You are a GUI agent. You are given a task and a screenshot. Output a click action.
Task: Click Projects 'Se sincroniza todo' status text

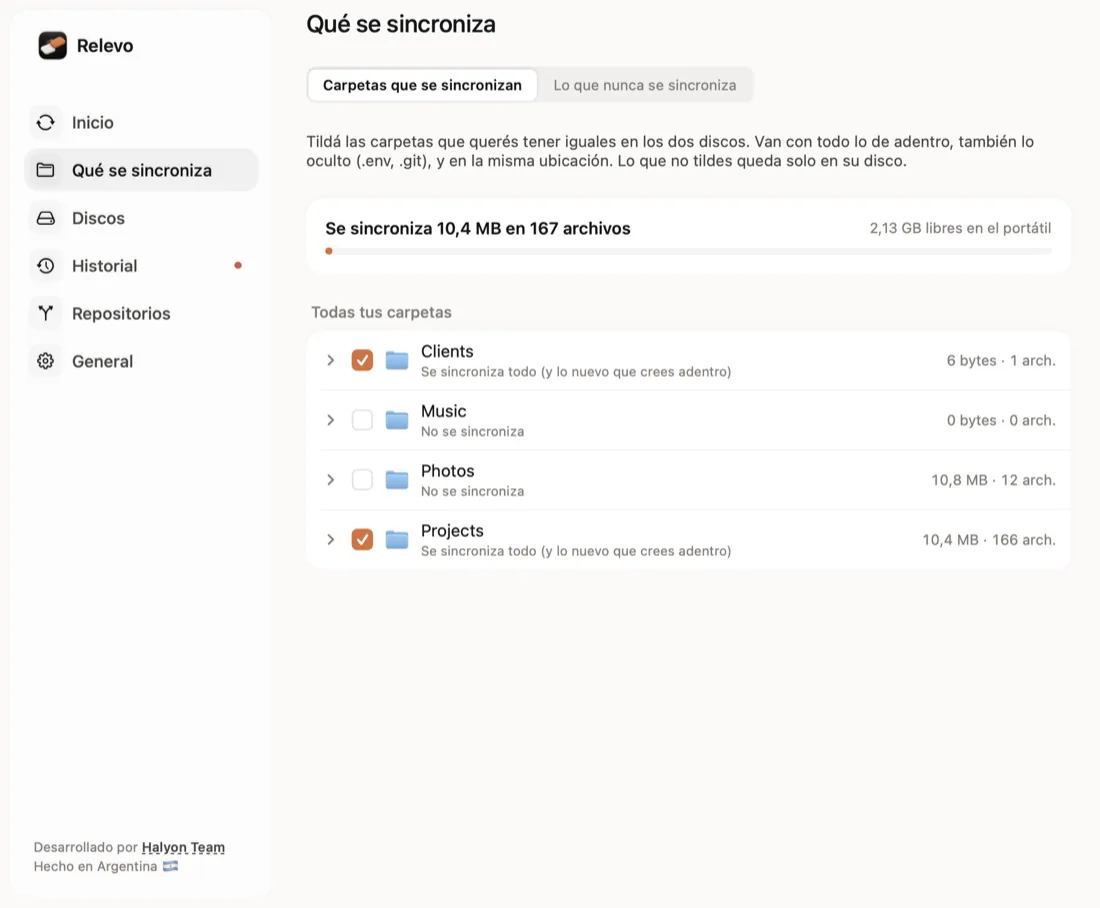point(576,551)
